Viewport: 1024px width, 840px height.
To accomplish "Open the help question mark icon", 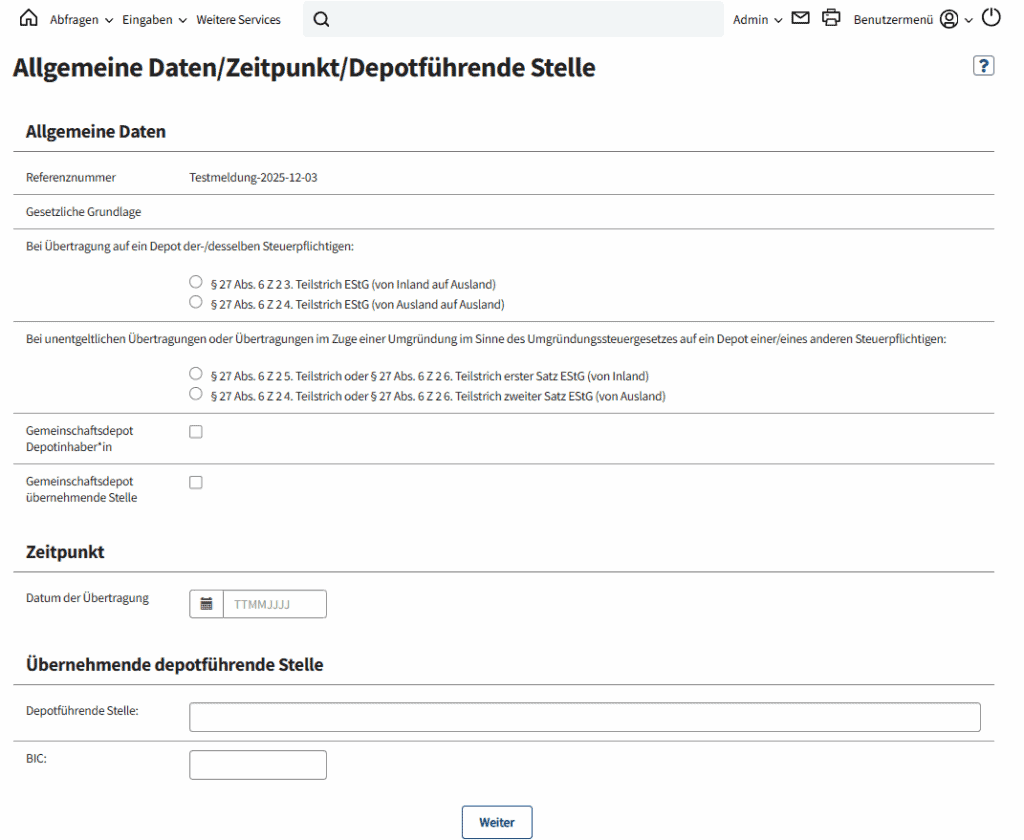I will [x=984, y=66].
